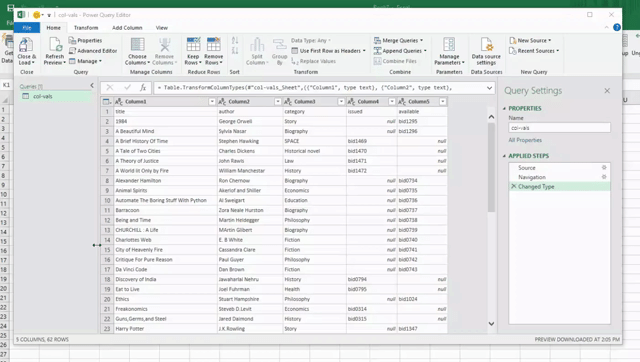640x362 pixels.
Task: Open the Append Queries dropdown
Action: [x=425, y=51]
